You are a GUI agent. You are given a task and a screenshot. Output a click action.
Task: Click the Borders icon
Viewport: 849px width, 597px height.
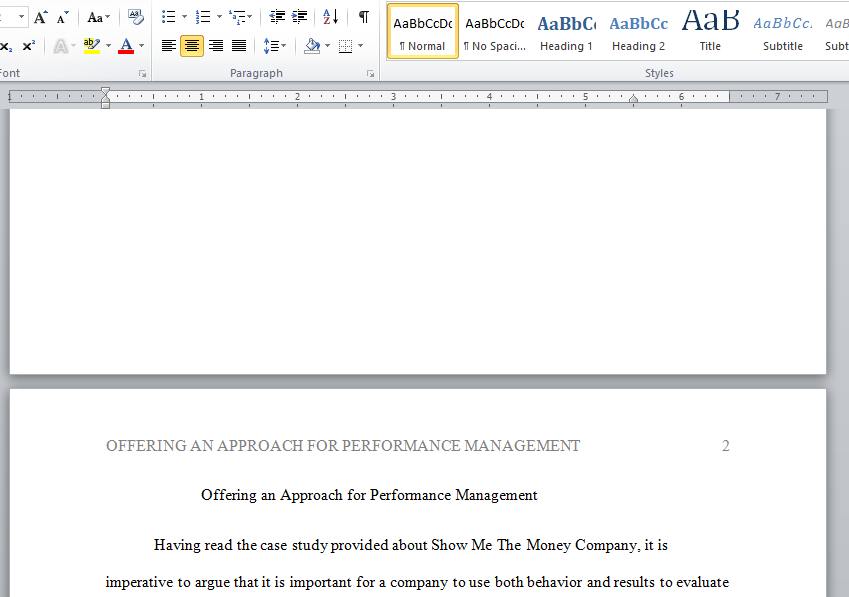pos(345,46)
